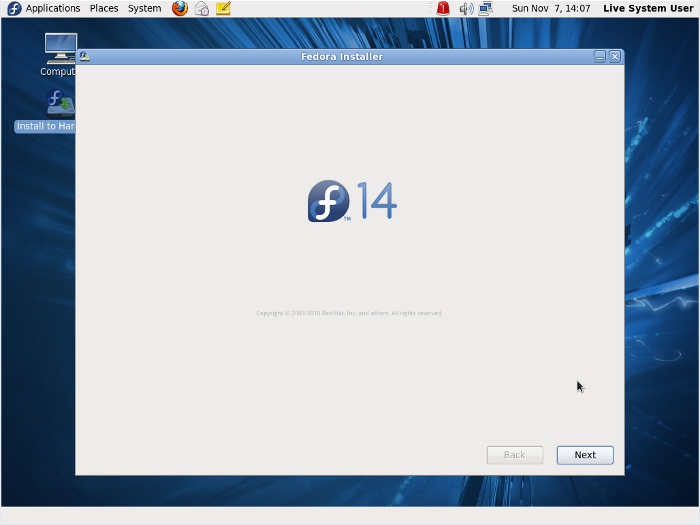The width and height of the screenshot is (700, 525).
Task: Open the installer window menu icon in the title bar
Action: (85, 57)
